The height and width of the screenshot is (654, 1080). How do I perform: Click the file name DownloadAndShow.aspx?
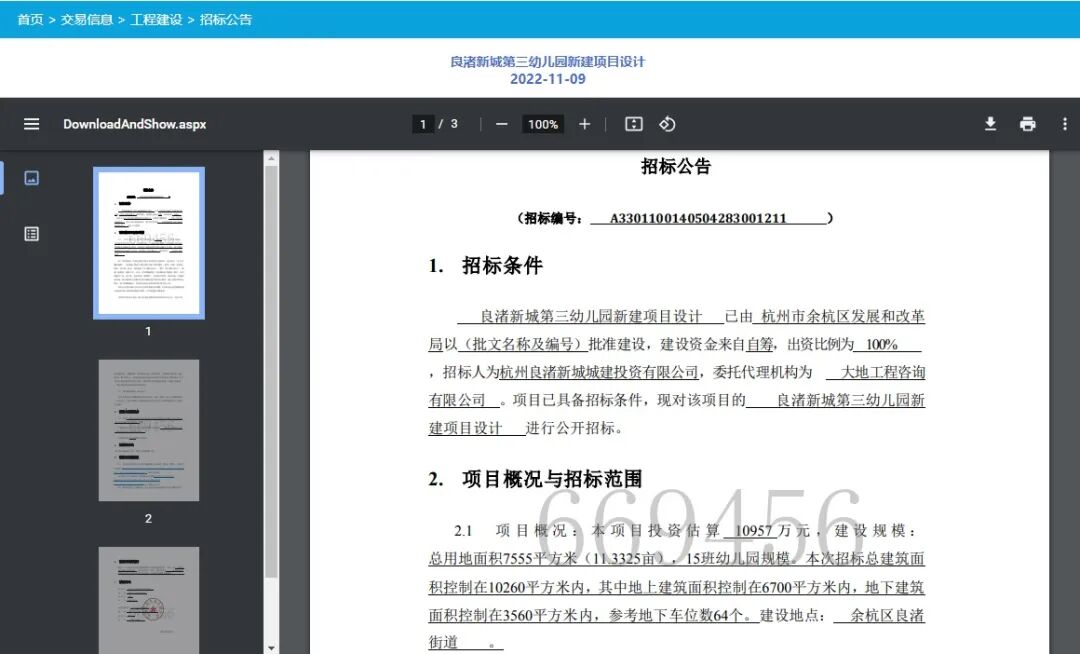[x=135, y=124]
